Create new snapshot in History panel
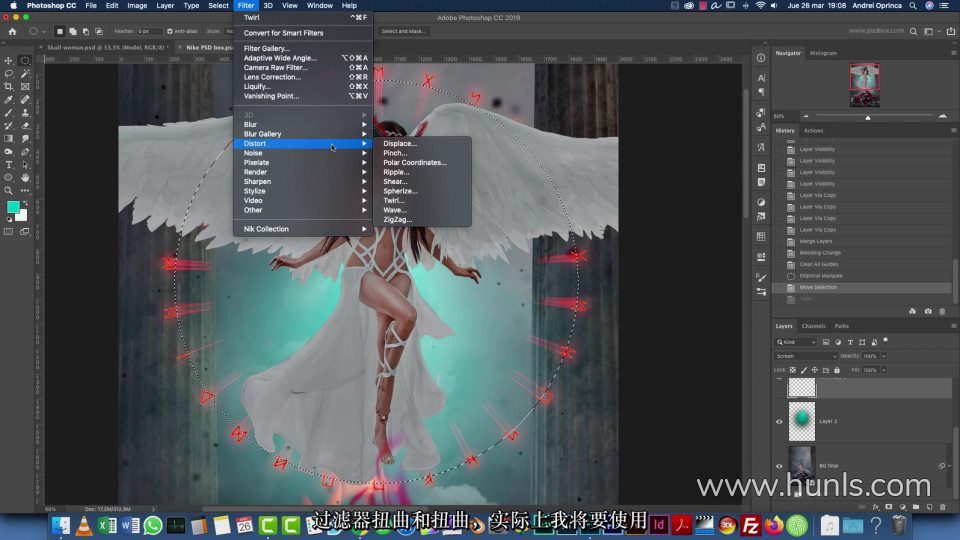This screenshot has height=540, width=960. (x=928, y=311)
